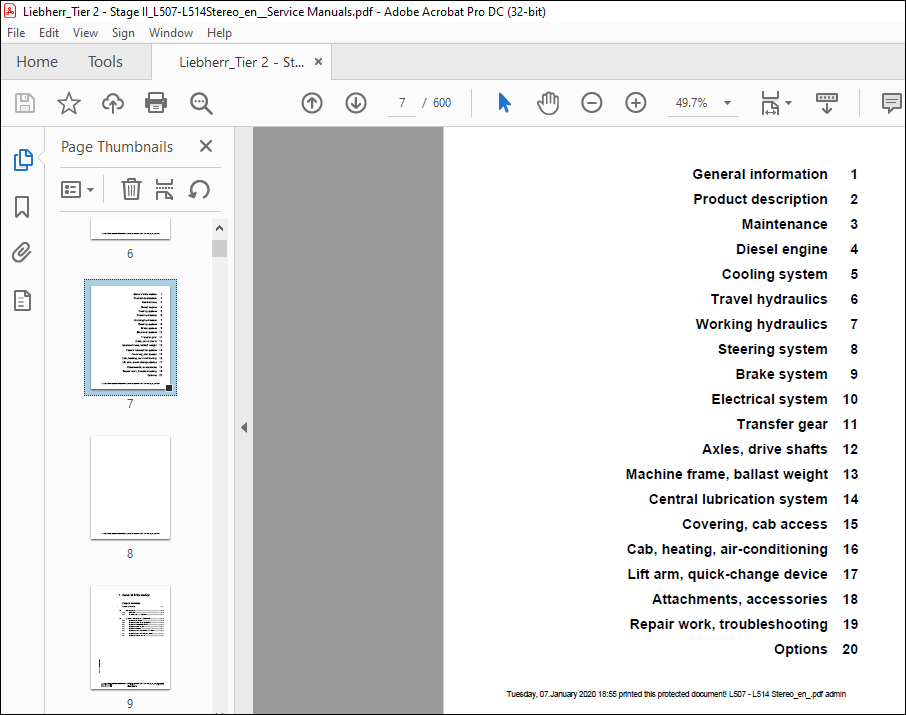Select page 8 blank thumbnail
Image resolution: width=906 pixels, height=715 pixels.
[x=131, y=488]
